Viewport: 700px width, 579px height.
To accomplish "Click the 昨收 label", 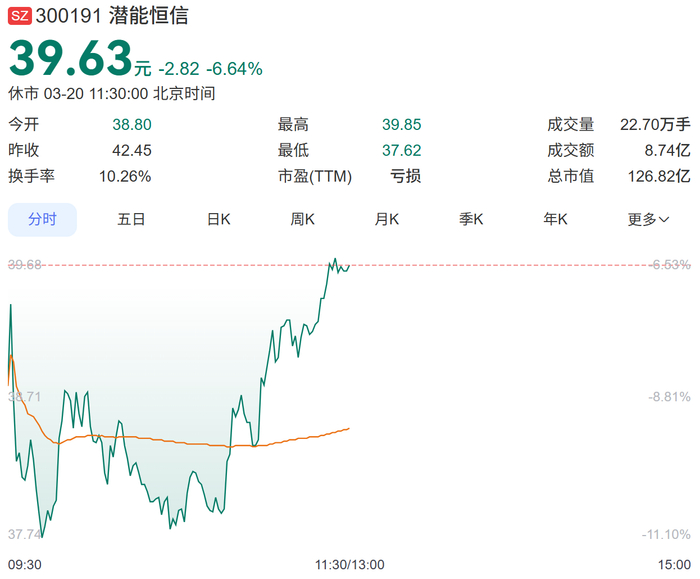I will click(x=24, y=150).
